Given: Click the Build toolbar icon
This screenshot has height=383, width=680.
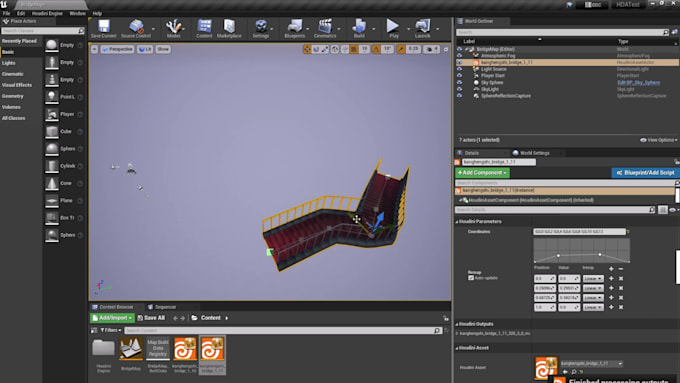Looking at the screenshot, I should tap(359, 28).
